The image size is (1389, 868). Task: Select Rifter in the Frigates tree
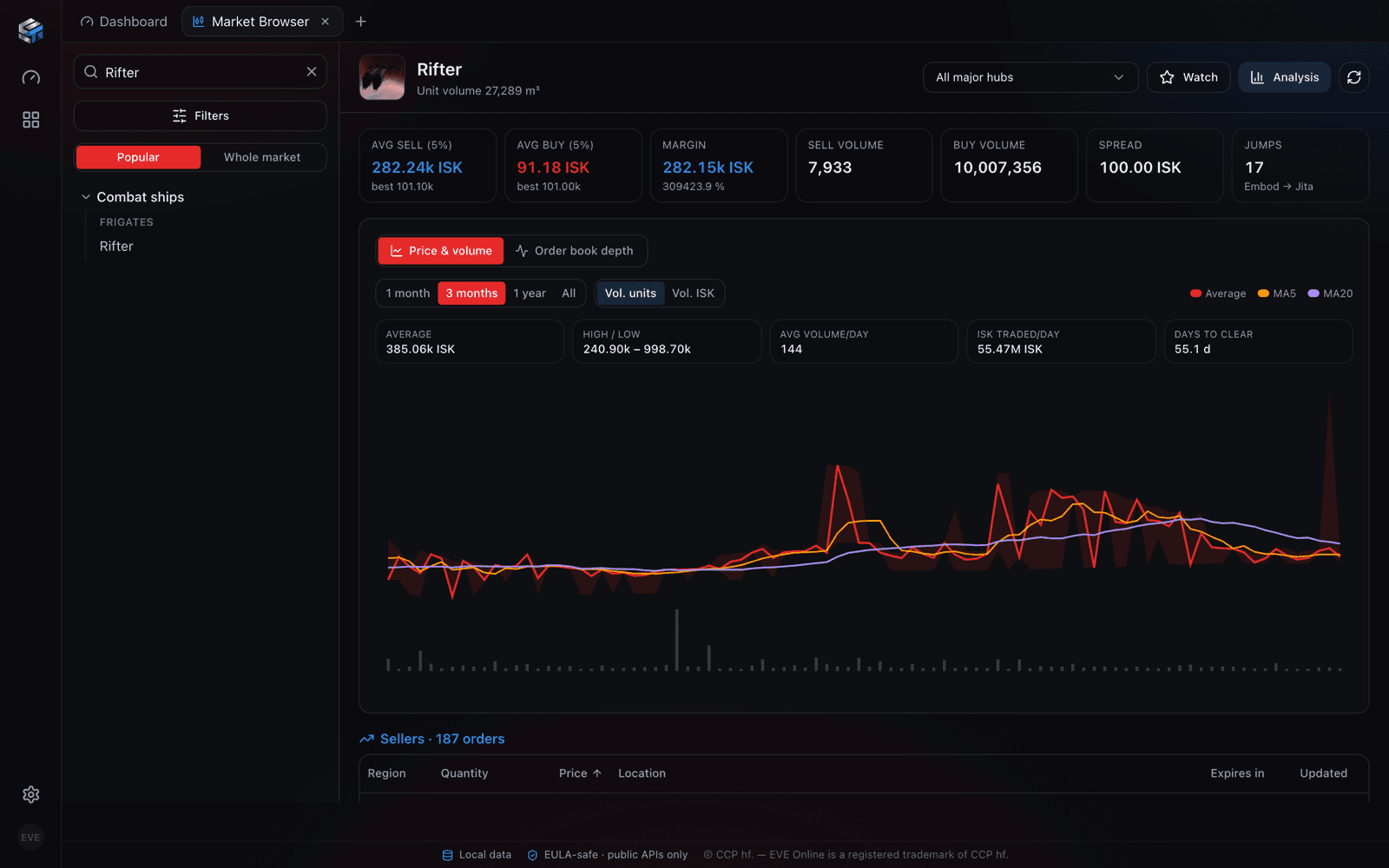point(116,247)
